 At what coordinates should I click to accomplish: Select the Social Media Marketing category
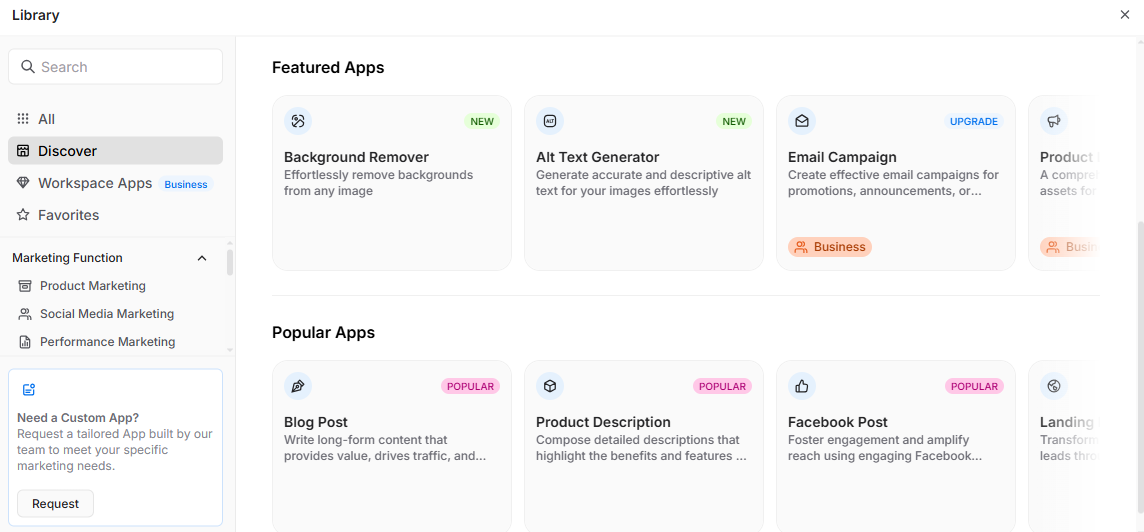click(107, 314)
